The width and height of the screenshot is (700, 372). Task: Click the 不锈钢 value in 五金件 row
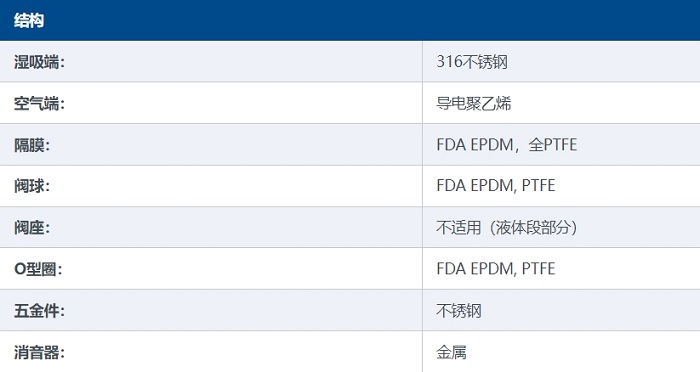(x=459, y=311)
